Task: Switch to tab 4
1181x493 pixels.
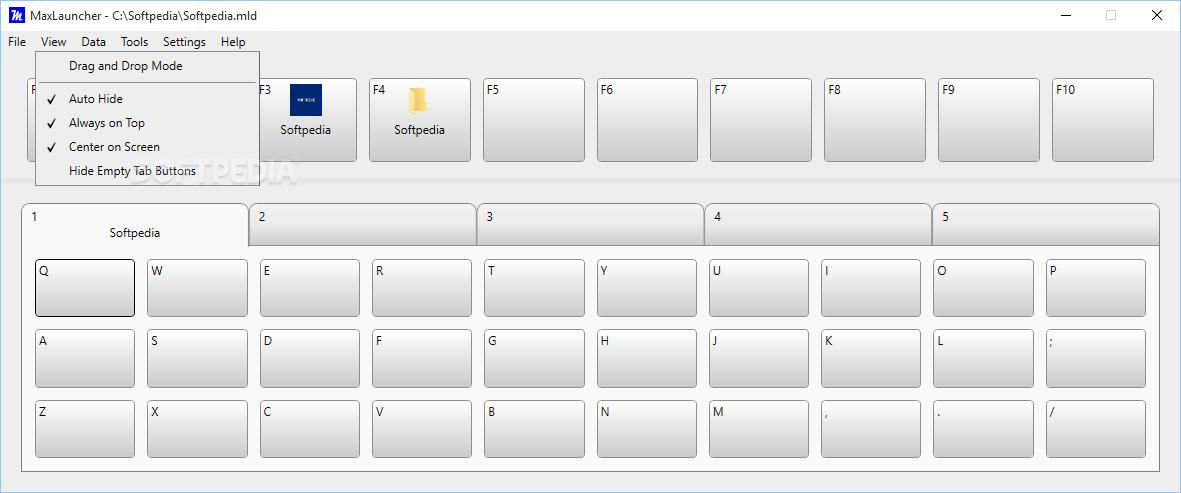Action: click(818, 224)
